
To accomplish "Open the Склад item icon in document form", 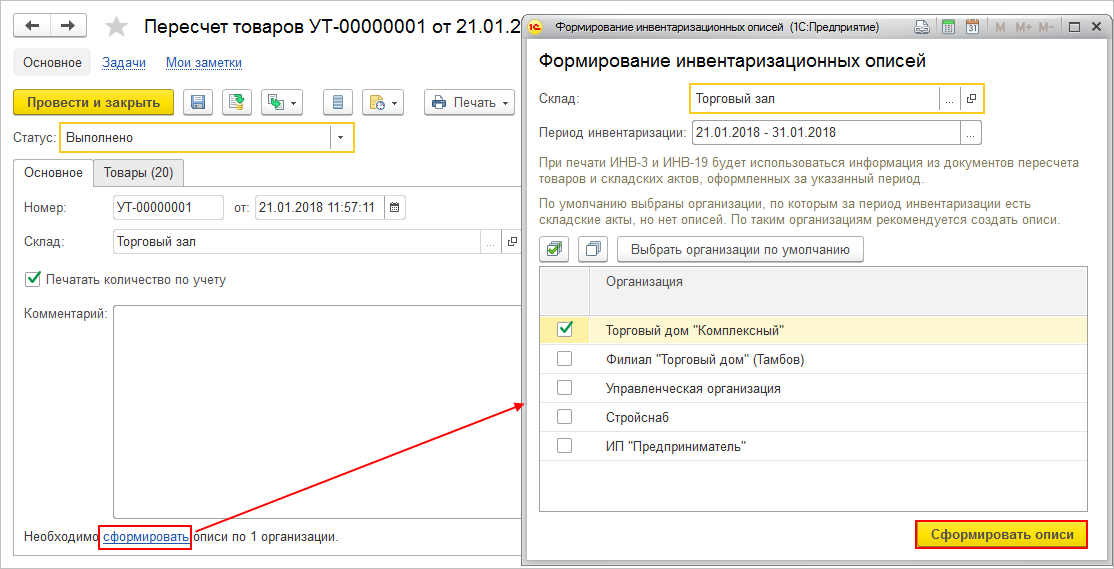I will [511, 242].
